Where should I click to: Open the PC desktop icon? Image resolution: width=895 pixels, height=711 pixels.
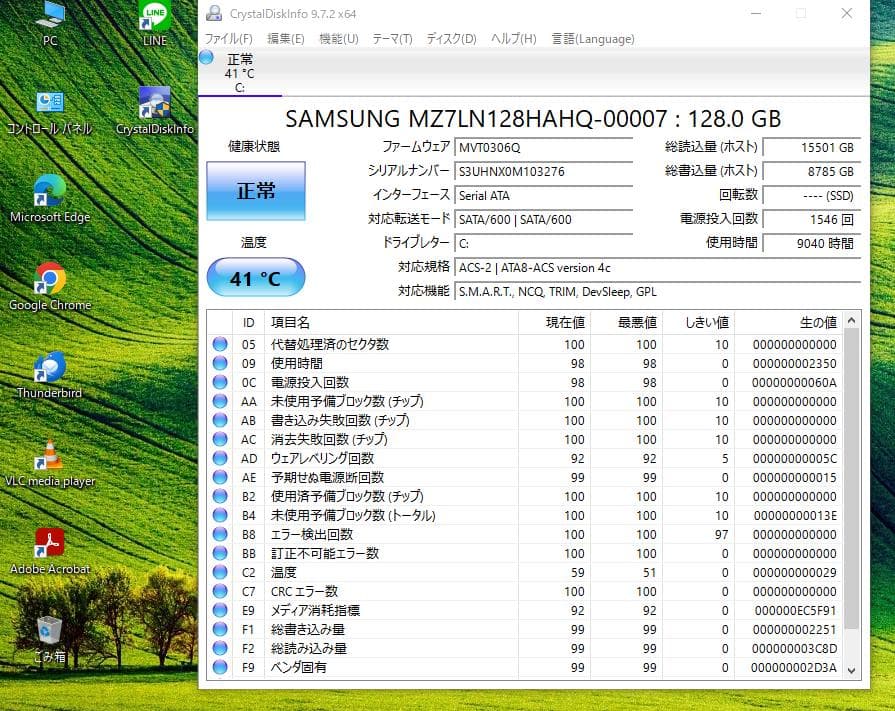click(x=50, y=23)
